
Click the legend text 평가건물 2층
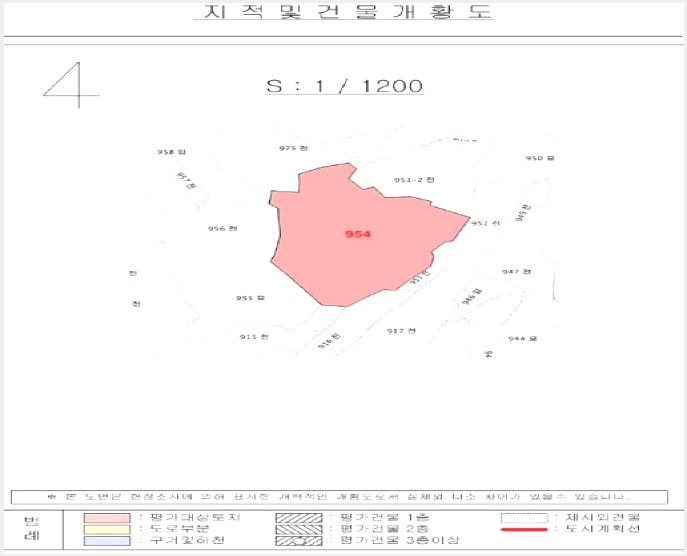click(384, 529)
